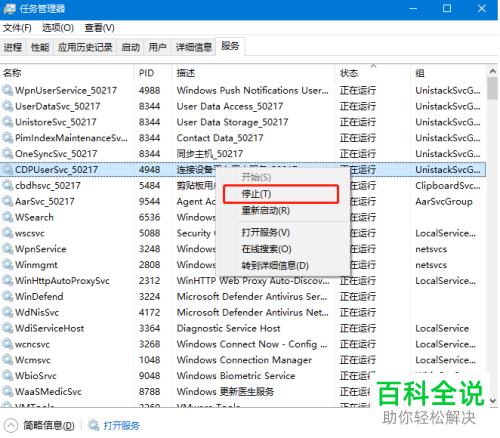Click PID value 4988
This screenshot has height=438, width=500.
pos(149,90)
